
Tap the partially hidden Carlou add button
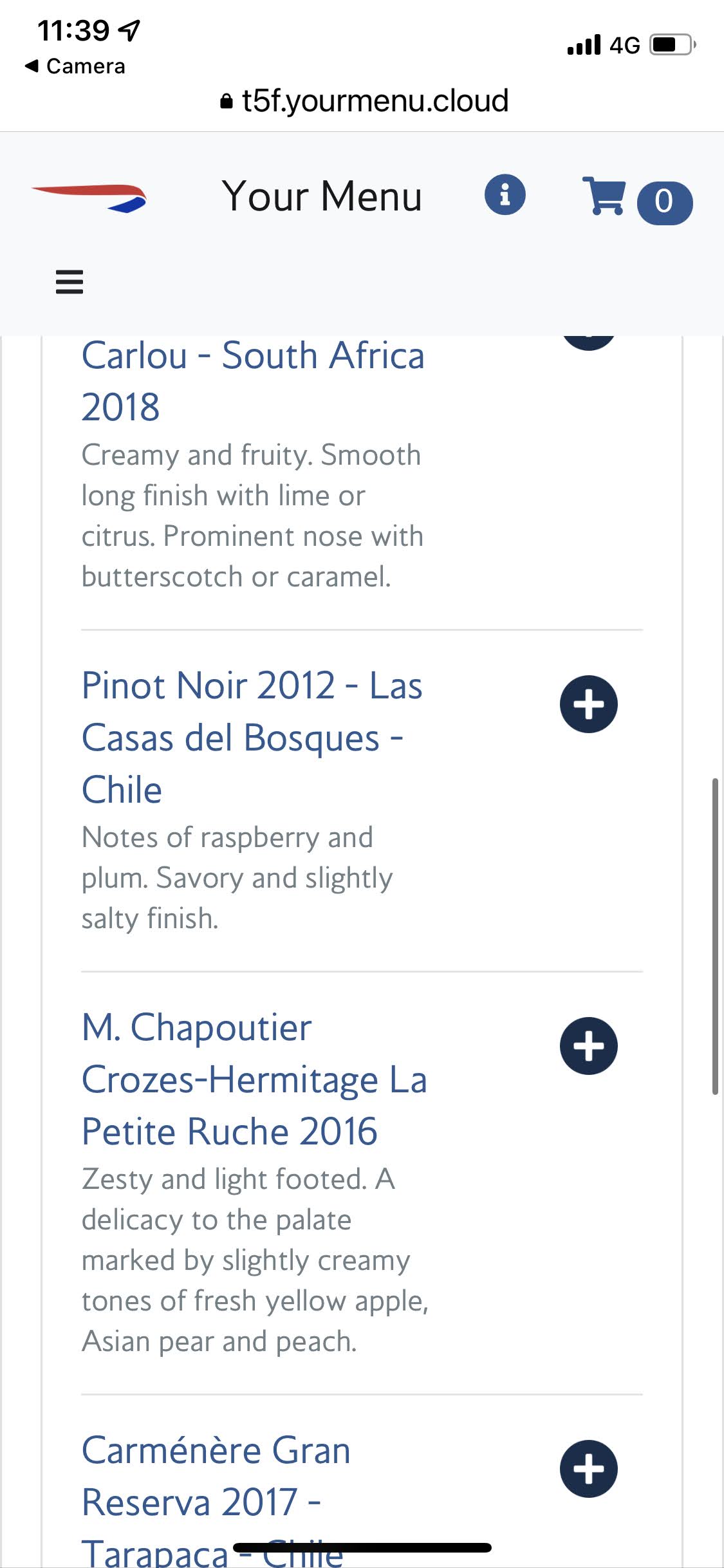point(588,342)
